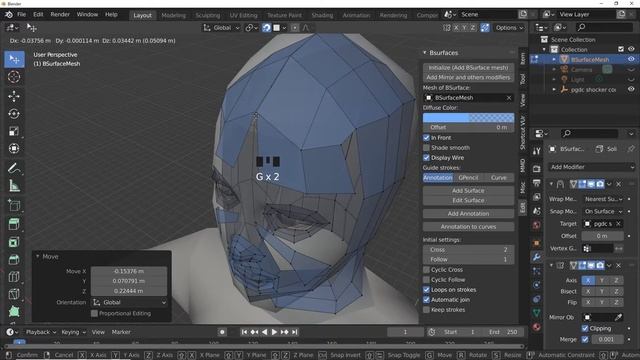Image resolution: width=640 pixels, height=360 pixels.
Task: Open the Add Modifier dropdown
Action: 591,167
